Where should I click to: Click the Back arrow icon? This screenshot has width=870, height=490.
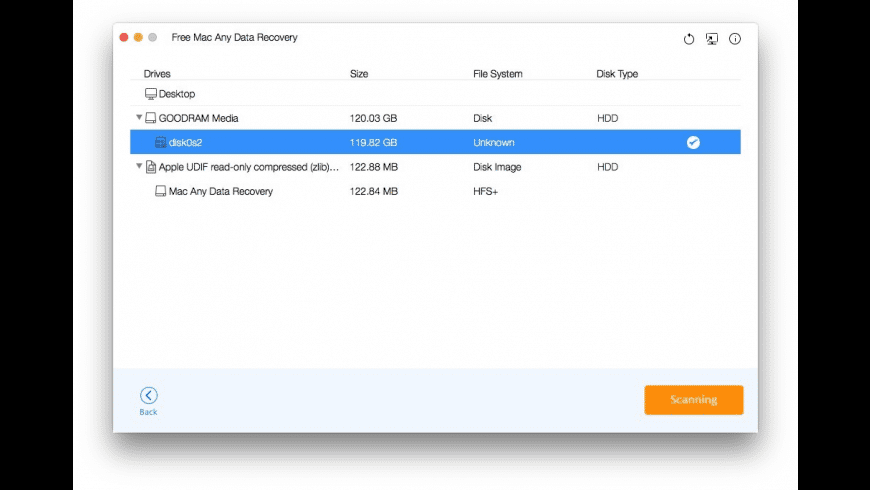pyautogui.click(x=149, y=395)
